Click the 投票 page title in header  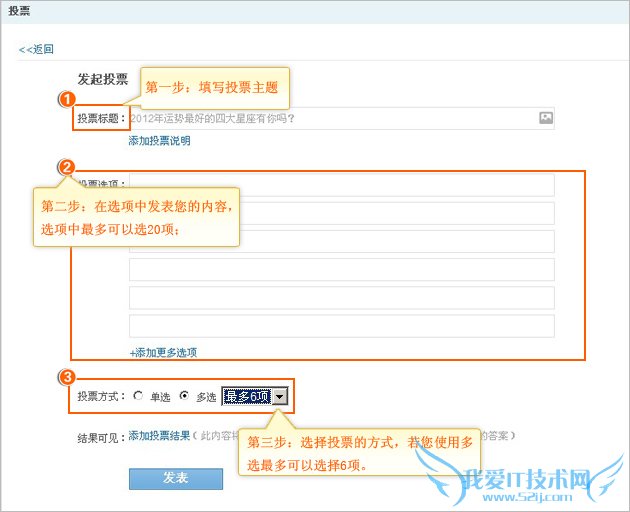(x=19, y=11)
